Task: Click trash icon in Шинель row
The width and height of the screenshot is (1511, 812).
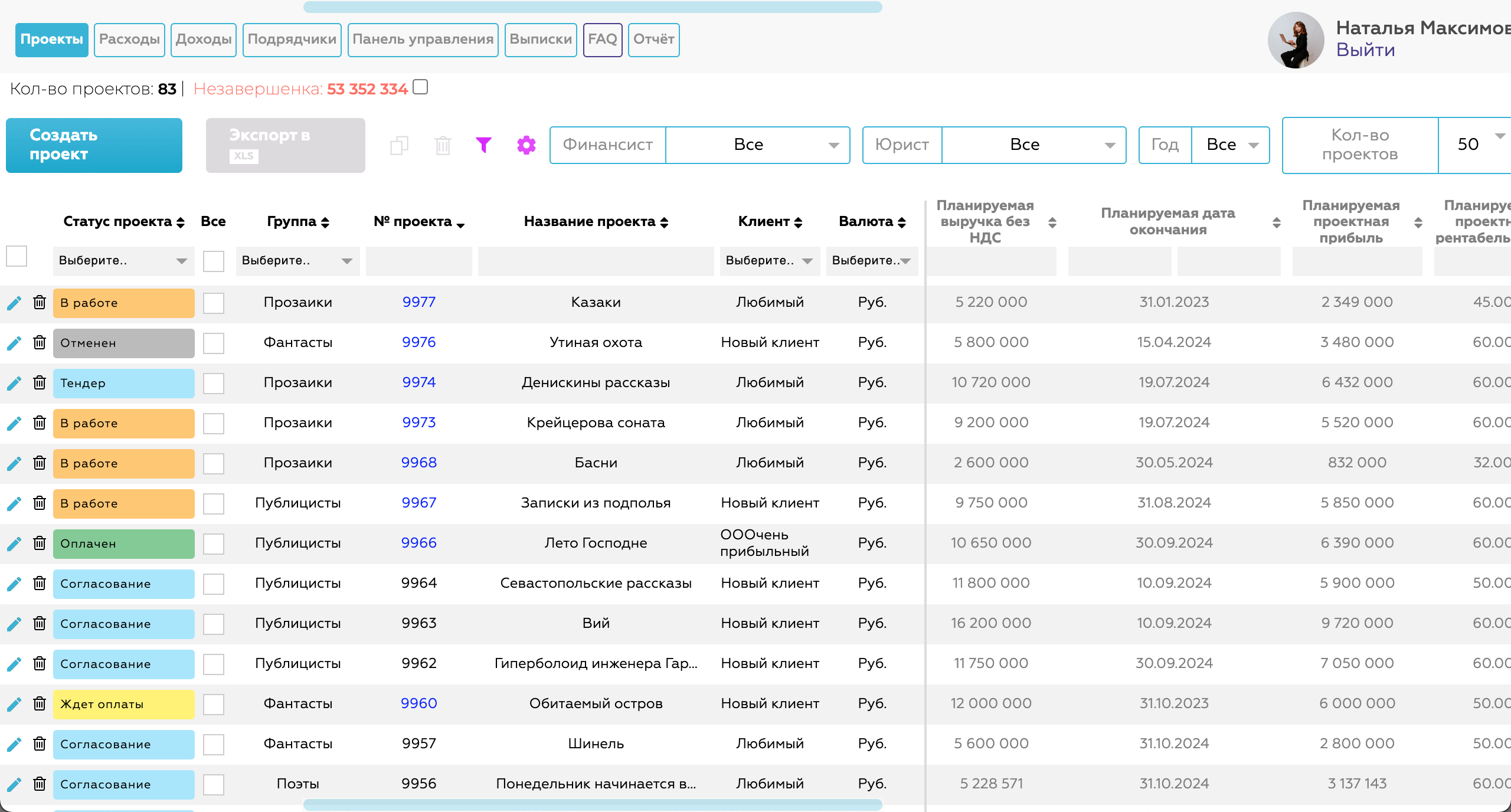Action: tap(40, 744)
